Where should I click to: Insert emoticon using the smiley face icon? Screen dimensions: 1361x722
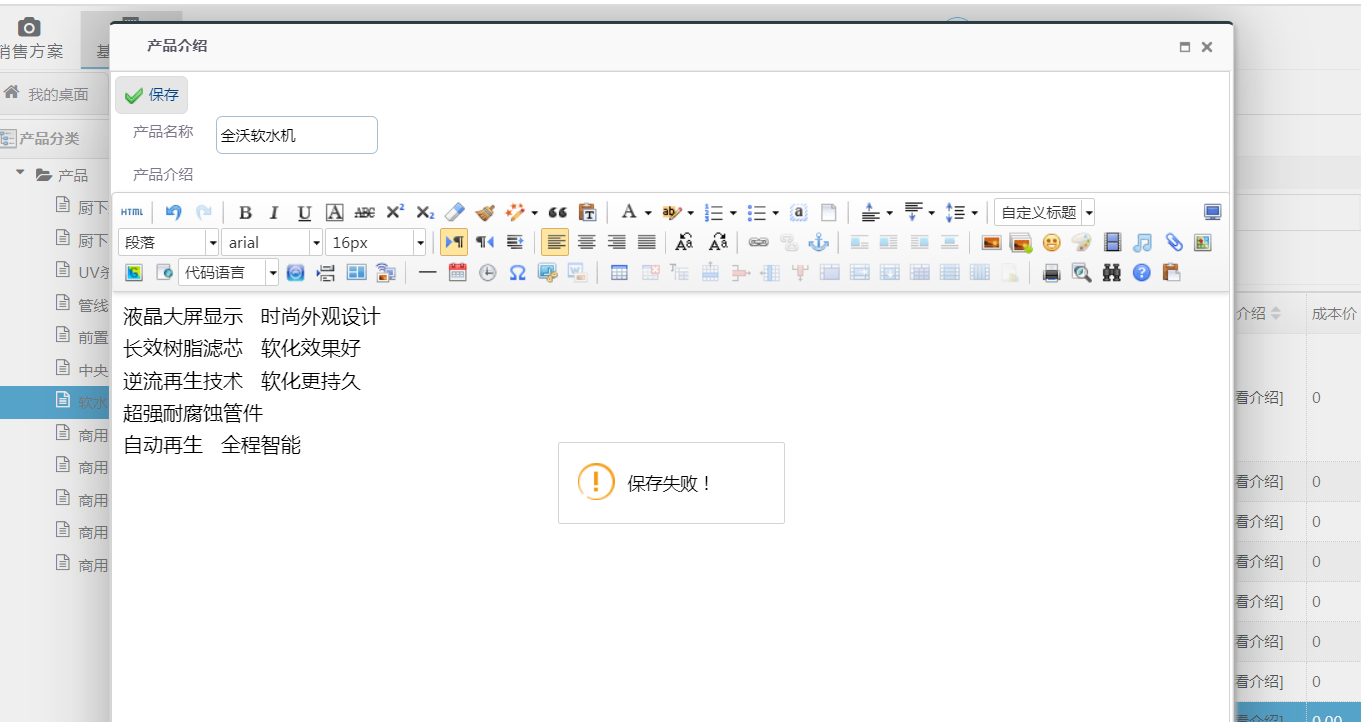tap(1051, 242)
